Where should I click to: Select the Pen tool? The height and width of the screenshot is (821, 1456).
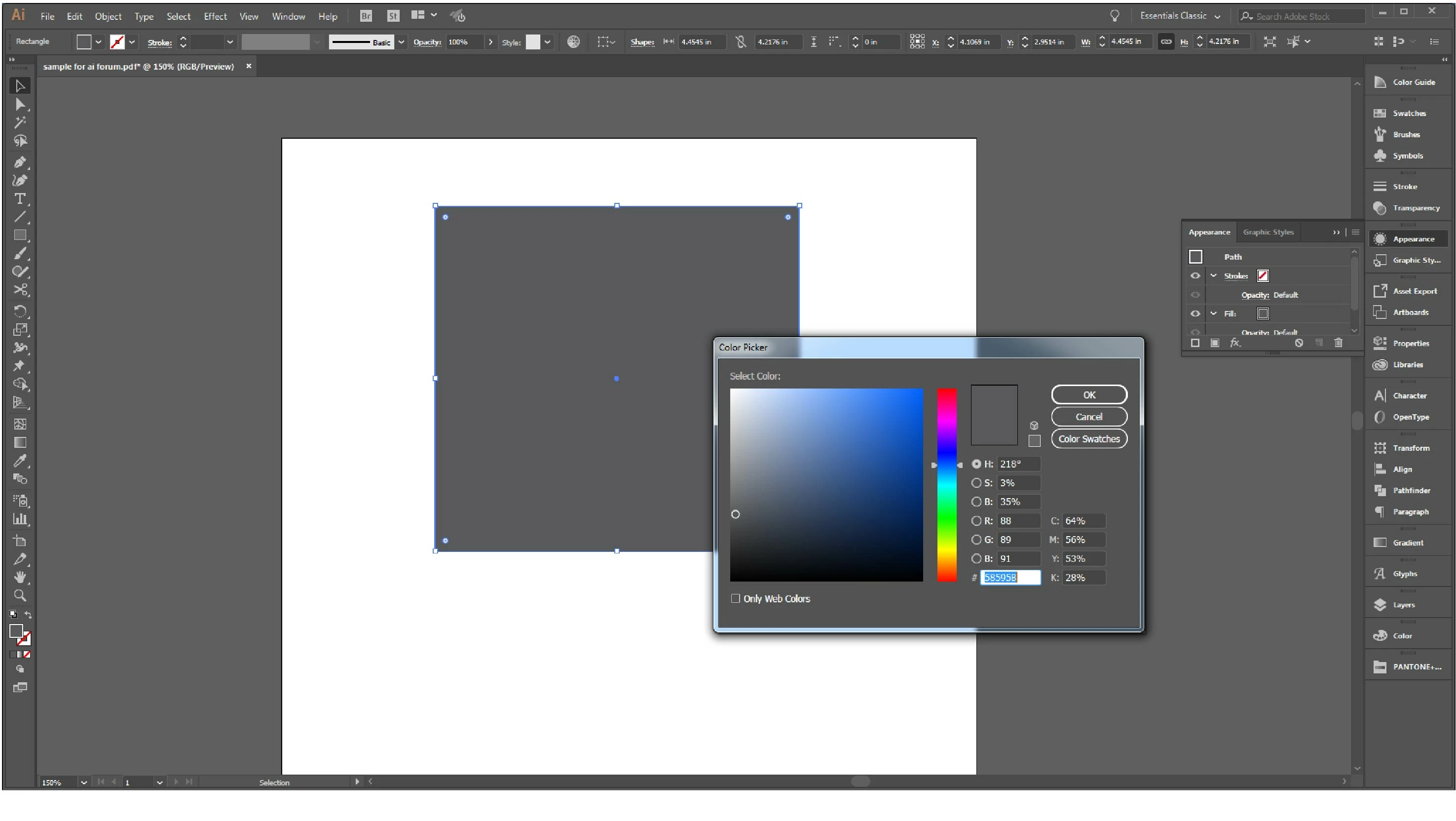coord(19,162)
